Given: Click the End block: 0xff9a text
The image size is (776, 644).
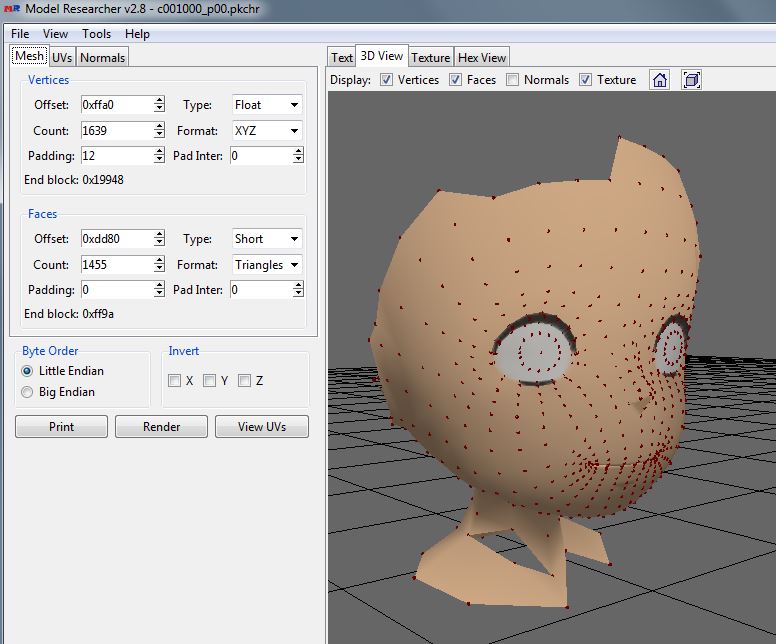Looking at the screenshot, I should (69, 314).
